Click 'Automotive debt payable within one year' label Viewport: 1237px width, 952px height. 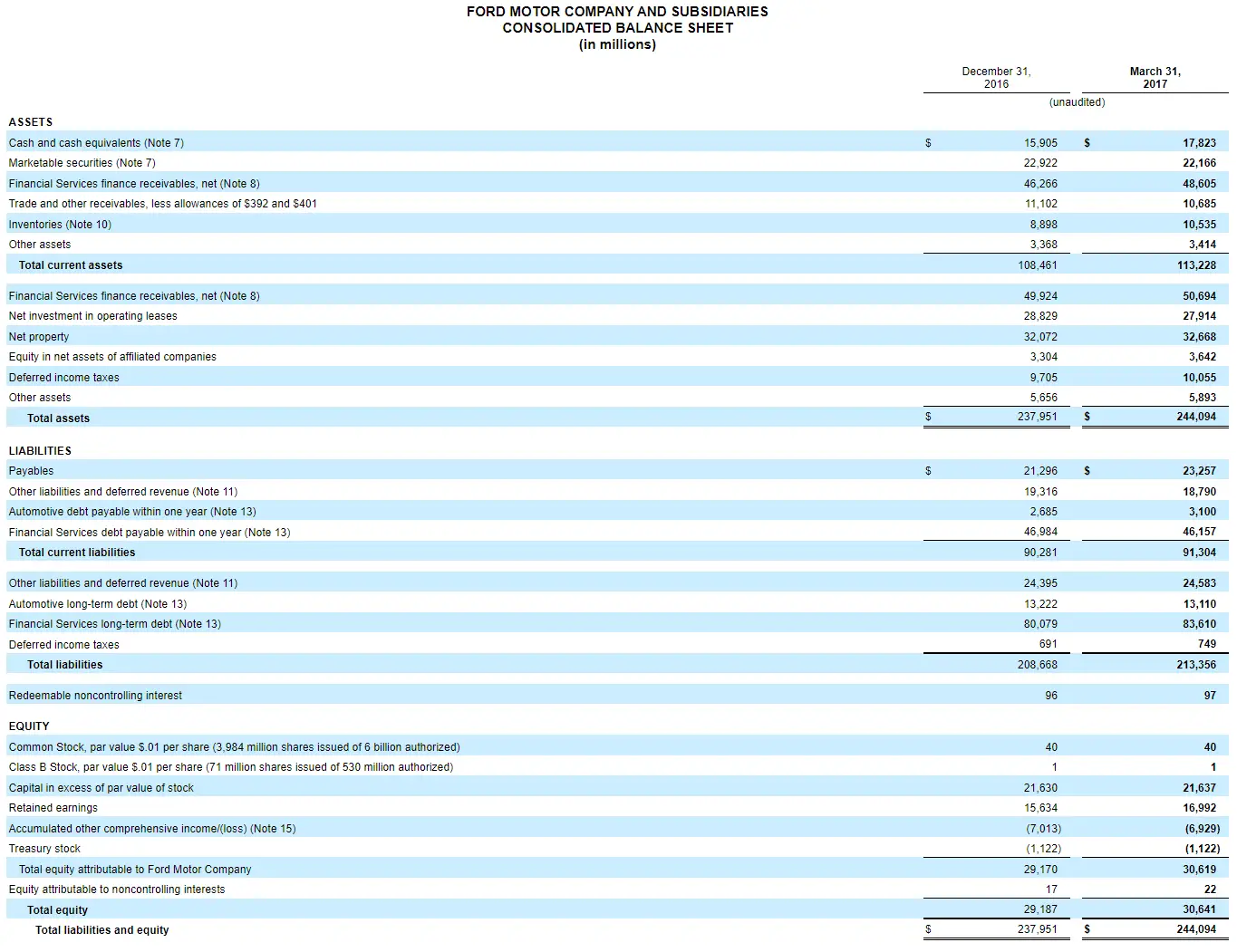(132, 512)
